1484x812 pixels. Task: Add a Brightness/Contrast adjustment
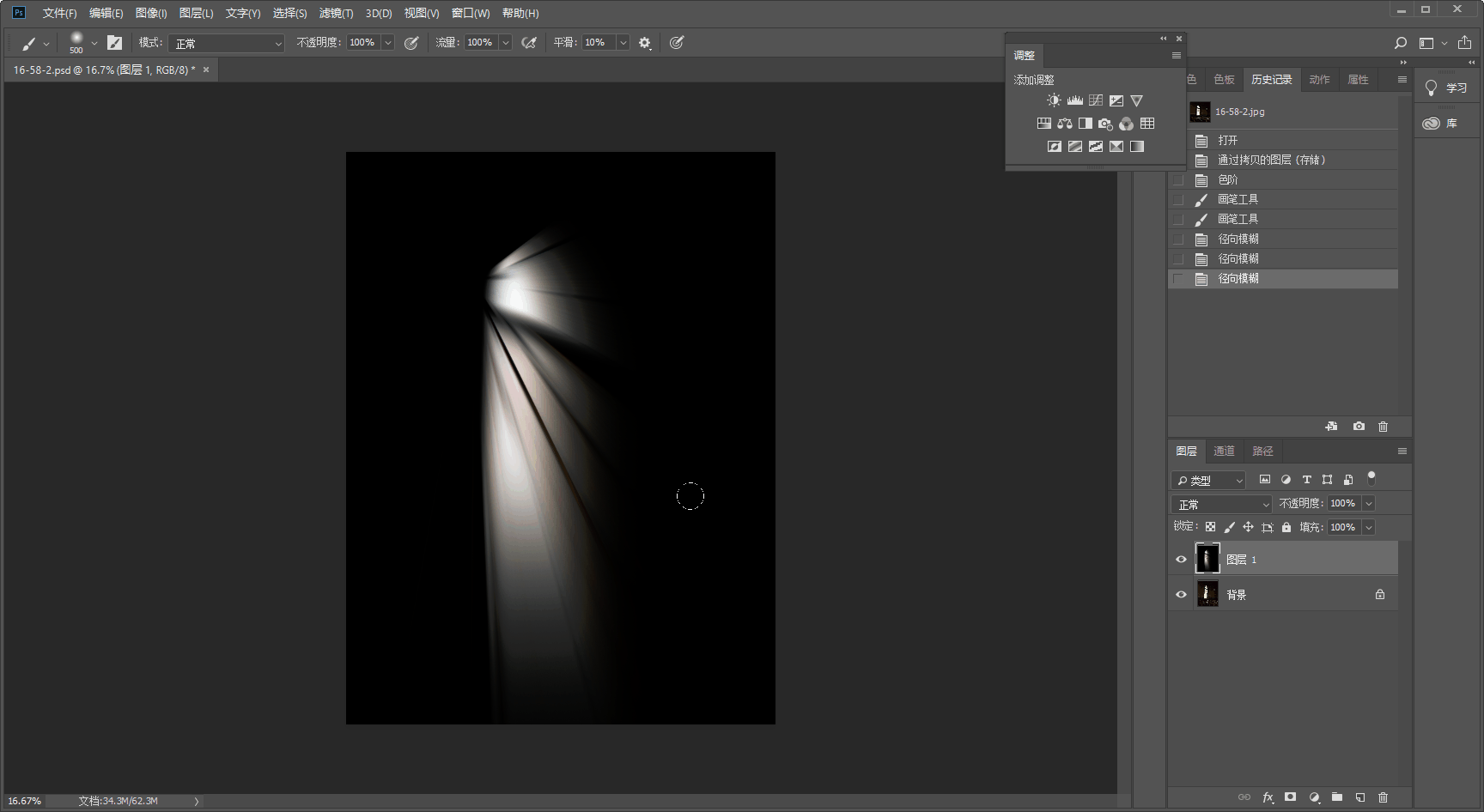(1054, 100)
